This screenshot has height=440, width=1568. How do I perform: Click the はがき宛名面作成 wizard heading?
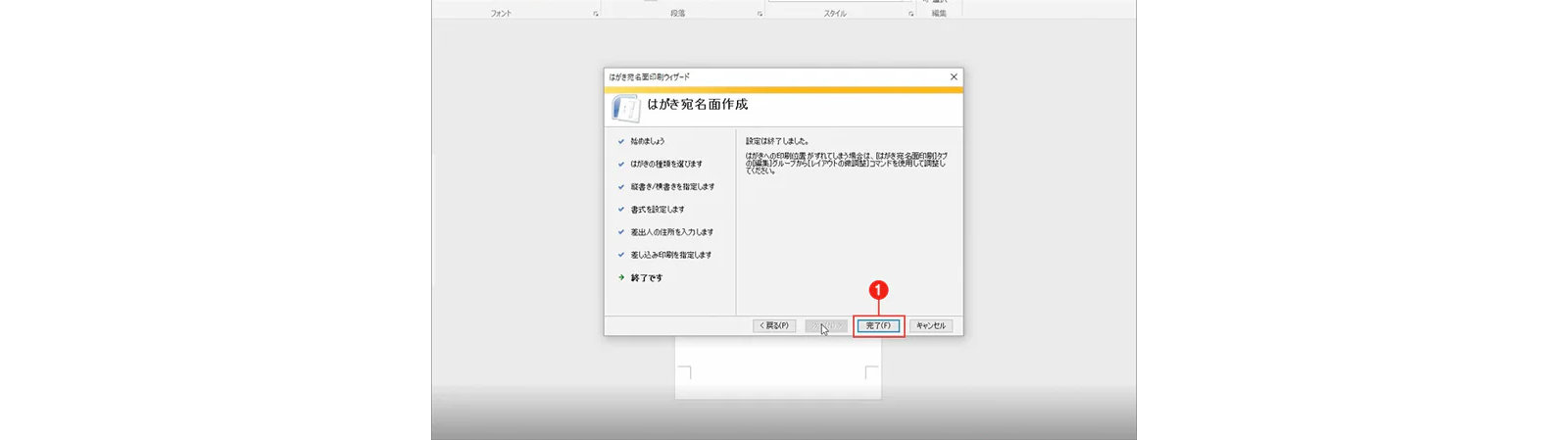tap(698, 104)
